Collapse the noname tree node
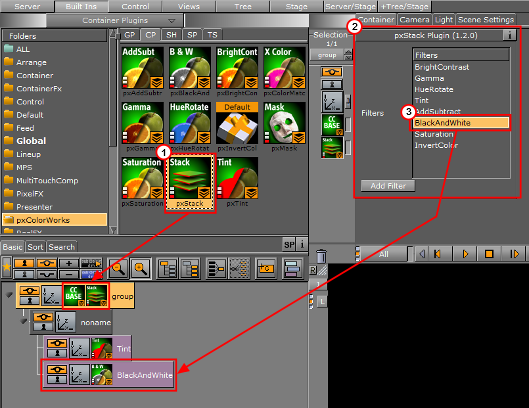The width and height of the screenshot is (529, 408). tap(23, 321)
